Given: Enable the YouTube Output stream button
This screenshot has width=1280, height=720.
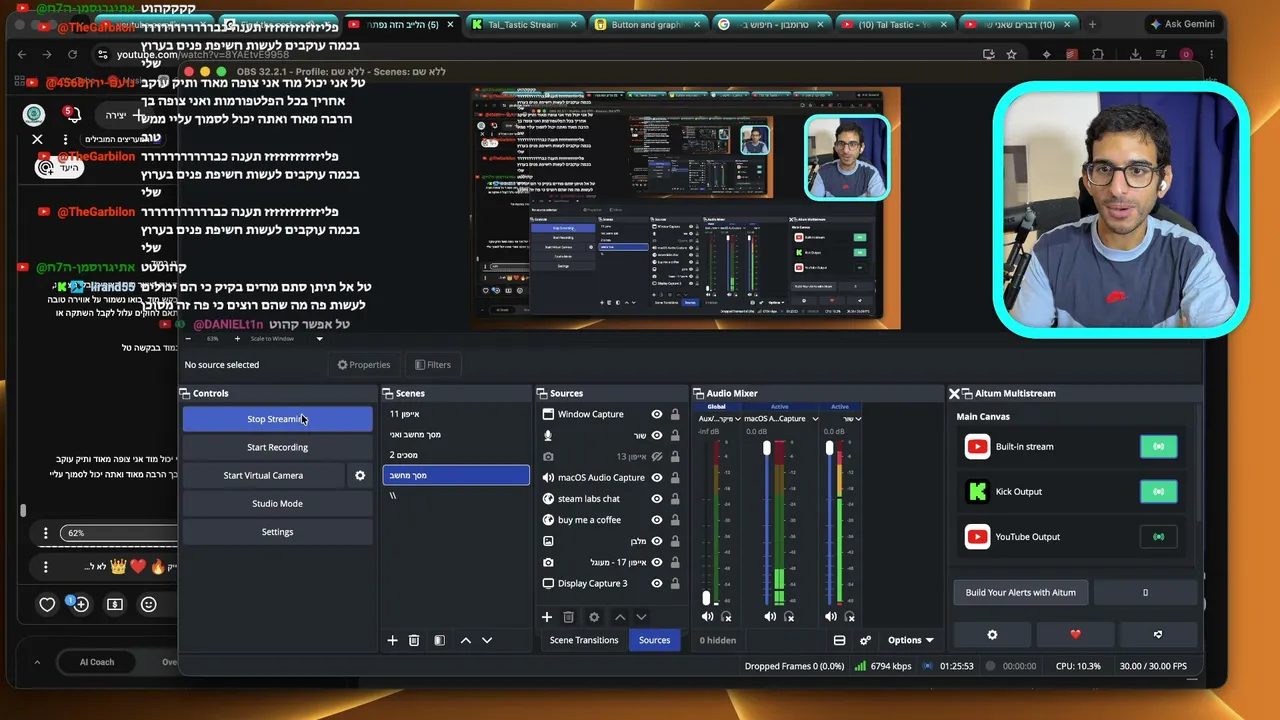Looking at the screenshot, I should [1158, 537].
